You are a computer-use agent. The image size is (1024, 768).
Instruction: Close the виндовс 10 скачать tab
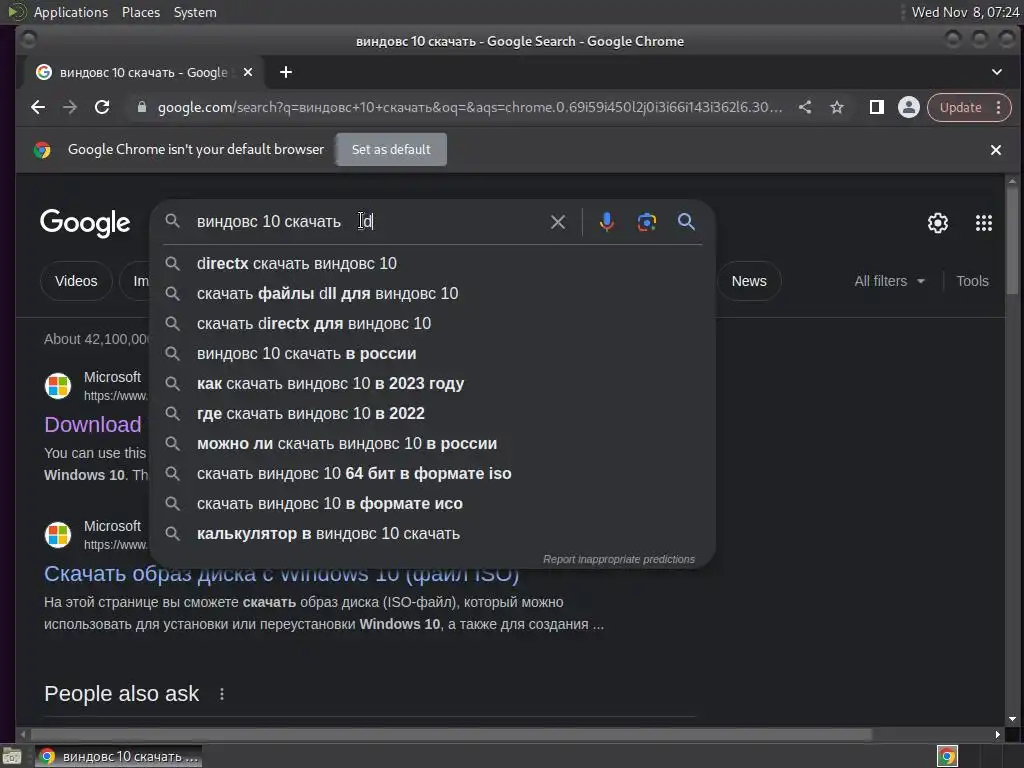(x=248, y=72)
